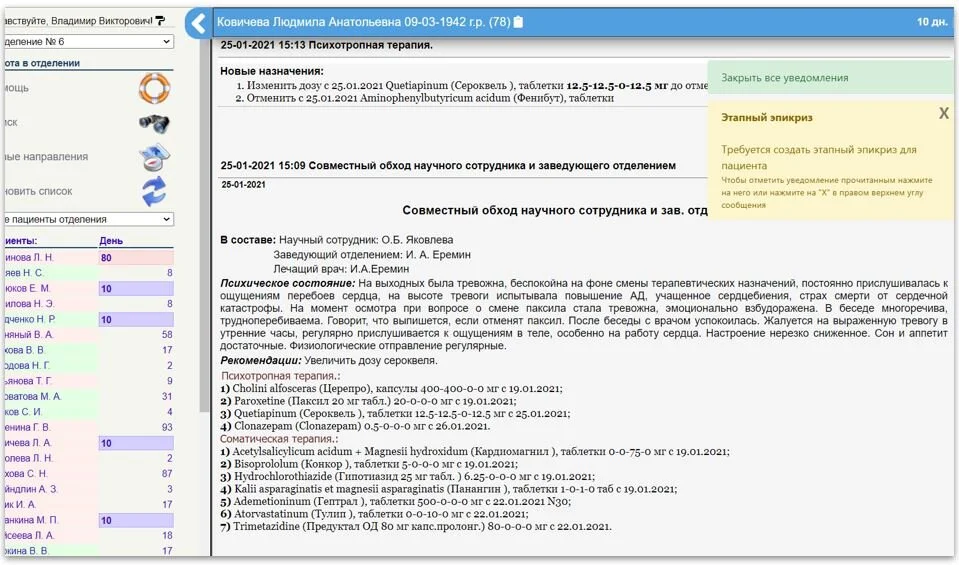This screenshot has height=565, width=959.
Task: Select patient В. В. with day 17
Action: coord(89,350)
